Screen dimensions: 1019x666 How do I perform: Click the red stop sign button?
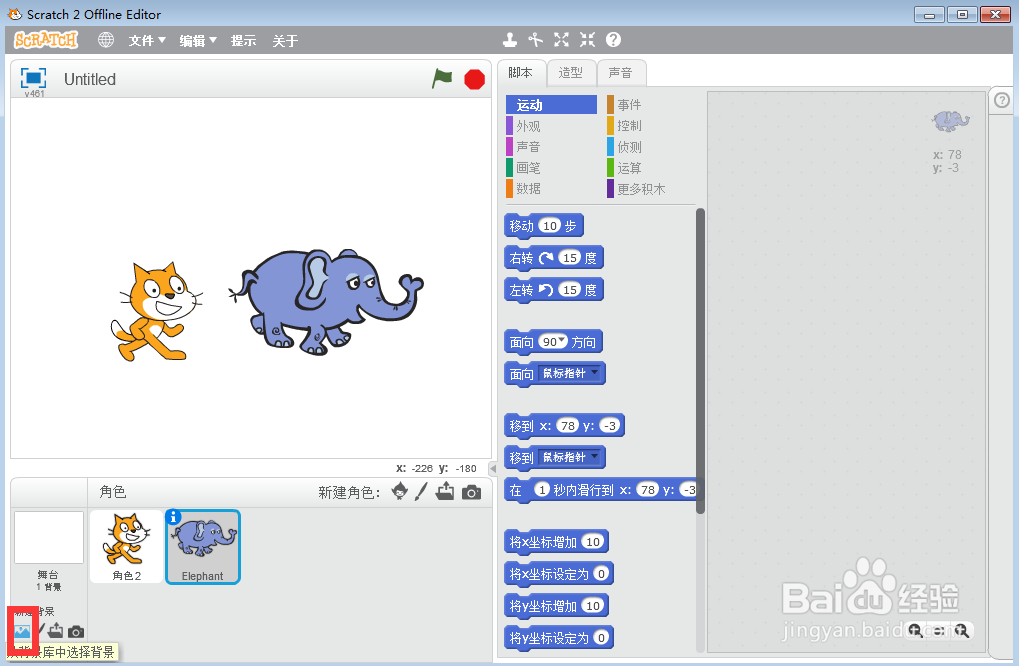pyautogui.click(x=474, y=79)
